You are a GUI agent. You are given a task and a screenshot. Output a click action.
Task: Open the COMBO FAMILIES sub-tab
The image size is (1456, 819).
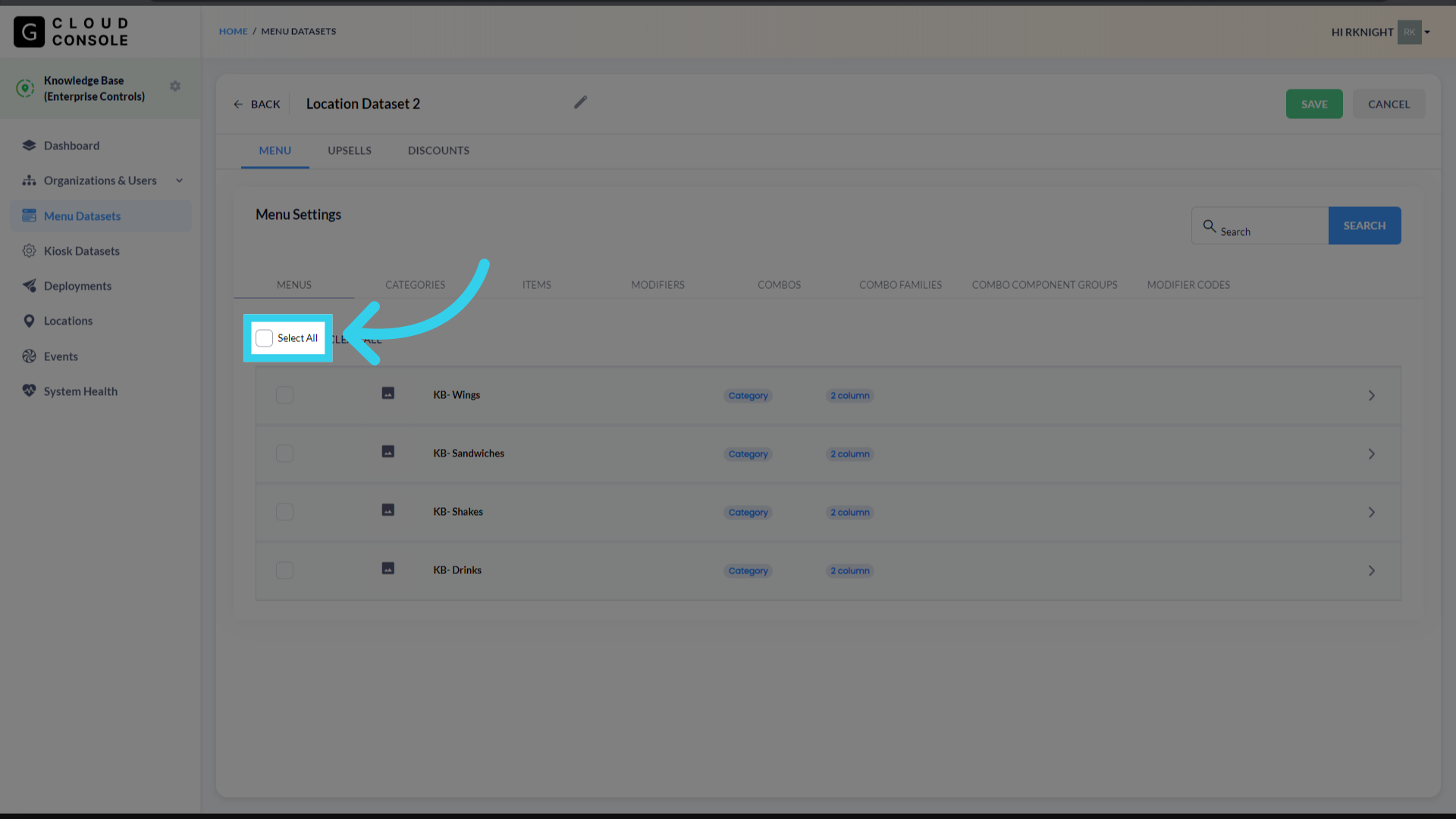900,285
